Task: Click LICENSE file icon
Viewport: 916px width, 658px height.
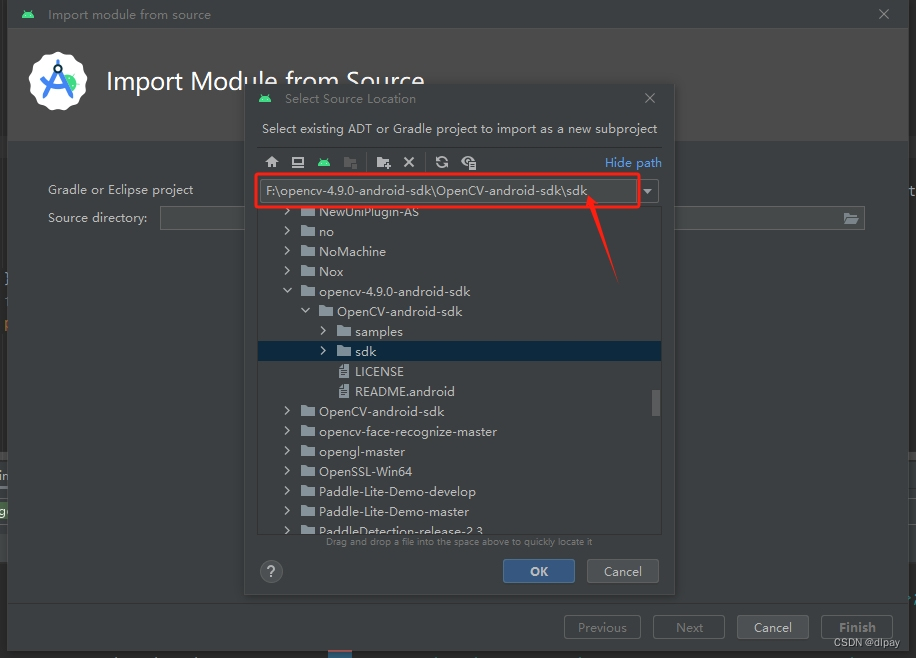Action: tap(344, 371)
